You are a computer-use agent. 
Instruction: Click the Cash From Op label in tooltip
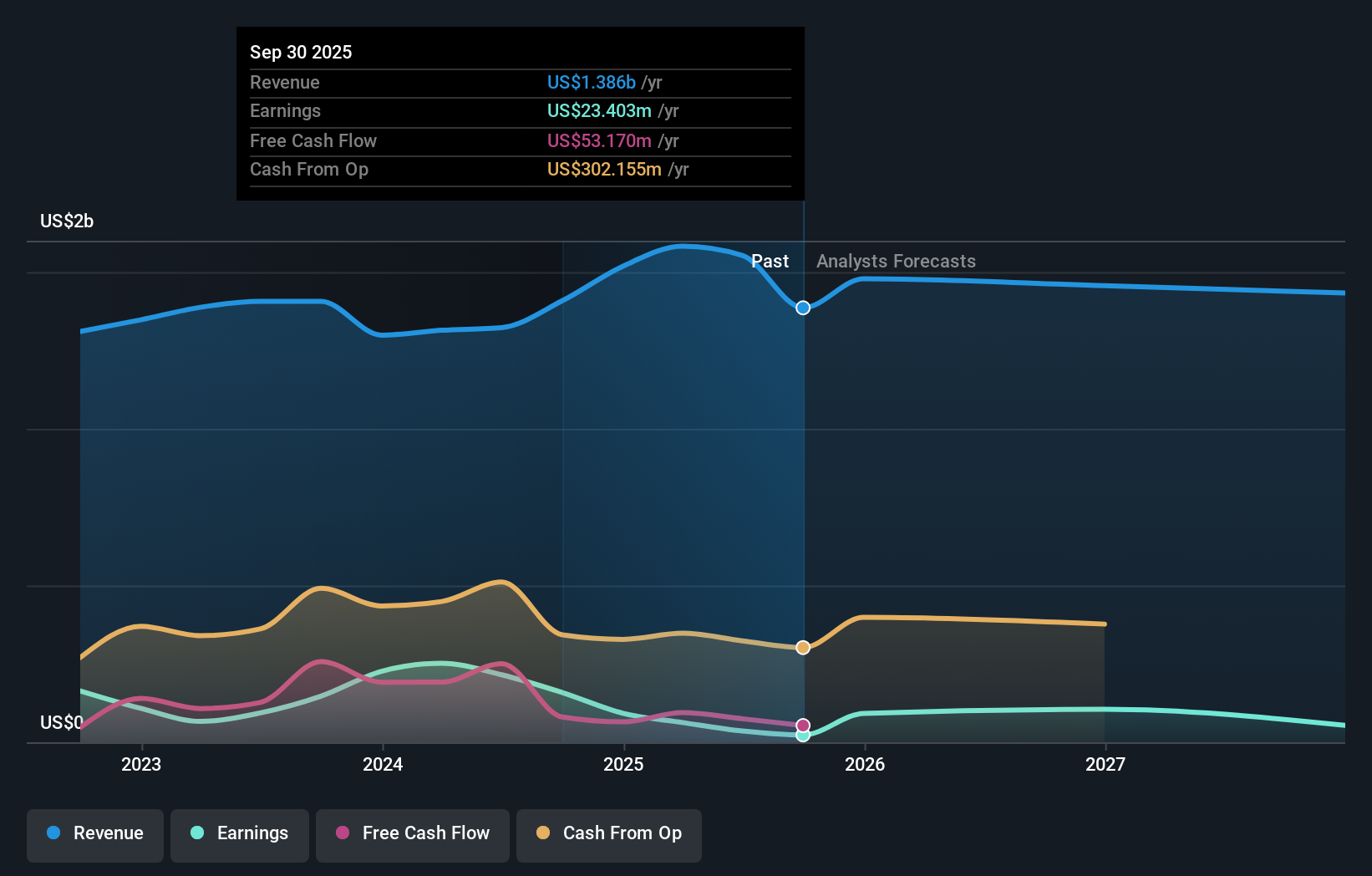tap(309, 169)
